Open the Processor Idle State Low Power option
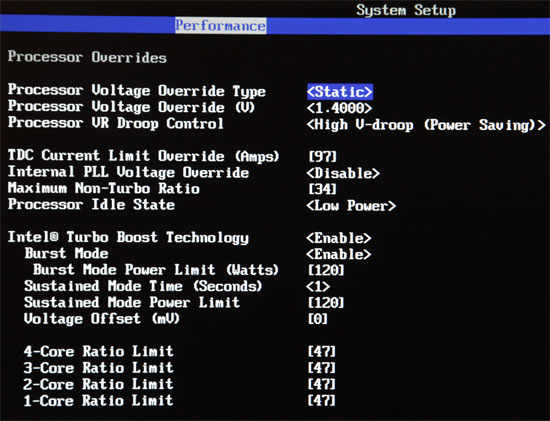The height and width of the screenshot is (421, 550). pos(351,206)
